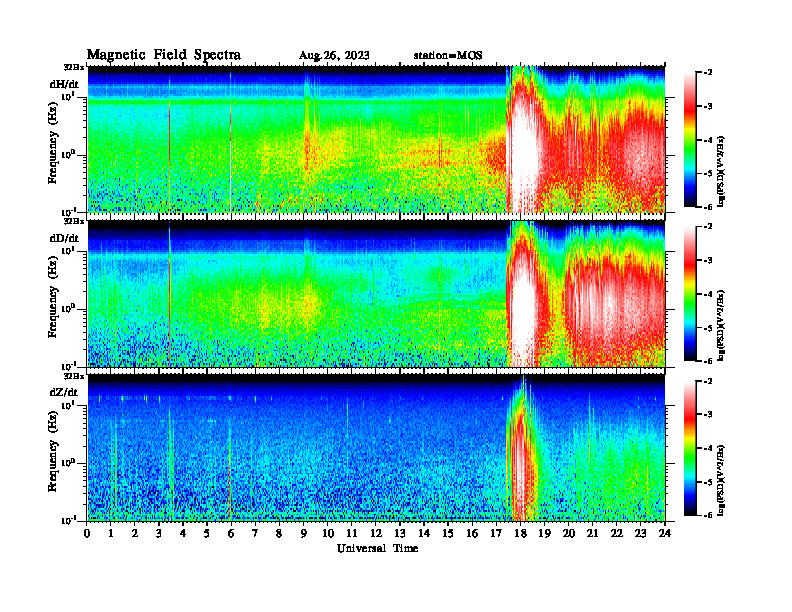Click the dD/dt color scale bar
The height and width of the screenshot is (612, 792).
click(690, 294)
